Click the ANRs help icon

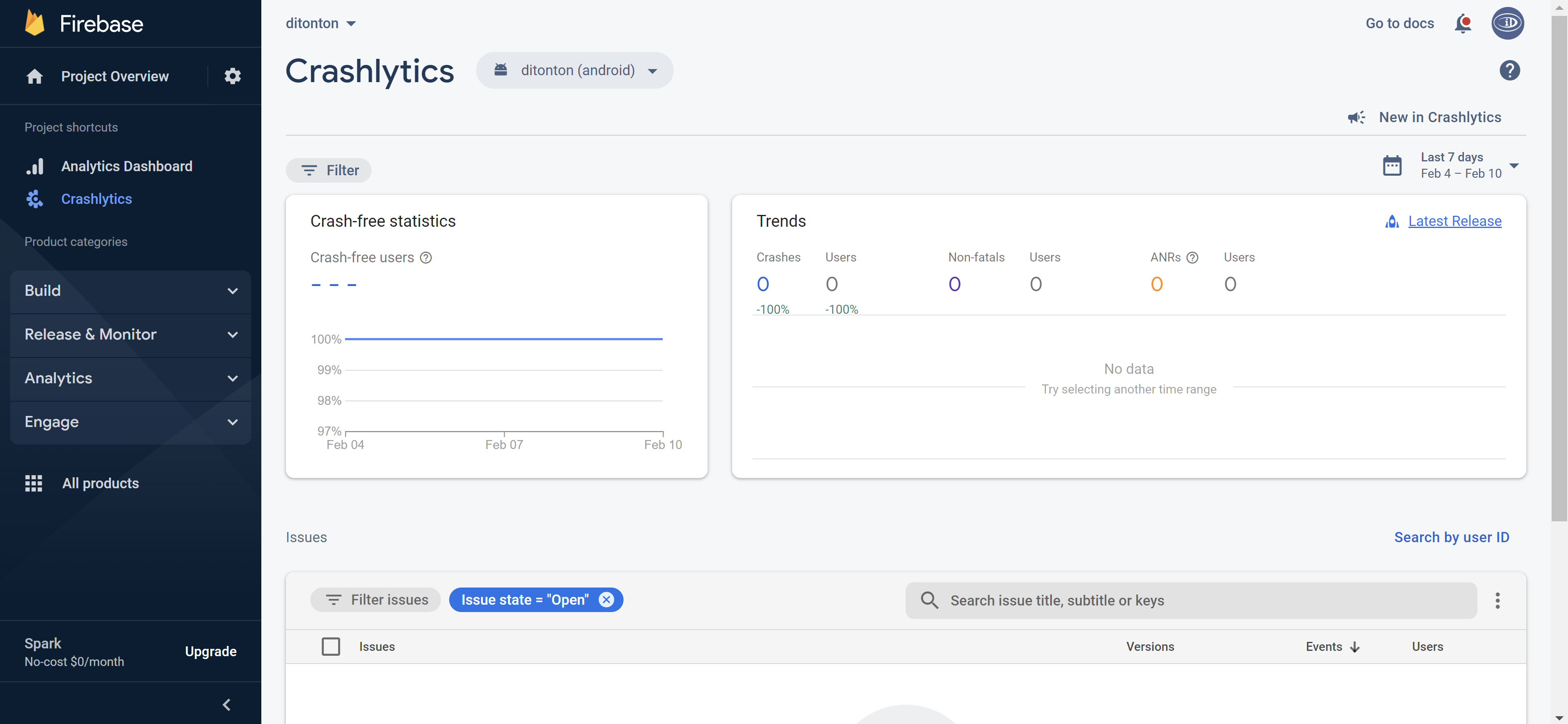tap(1192, 257)
